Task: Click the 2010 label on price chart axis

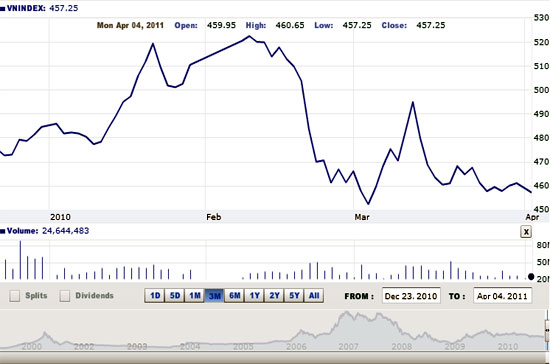Action: (60, 217)
